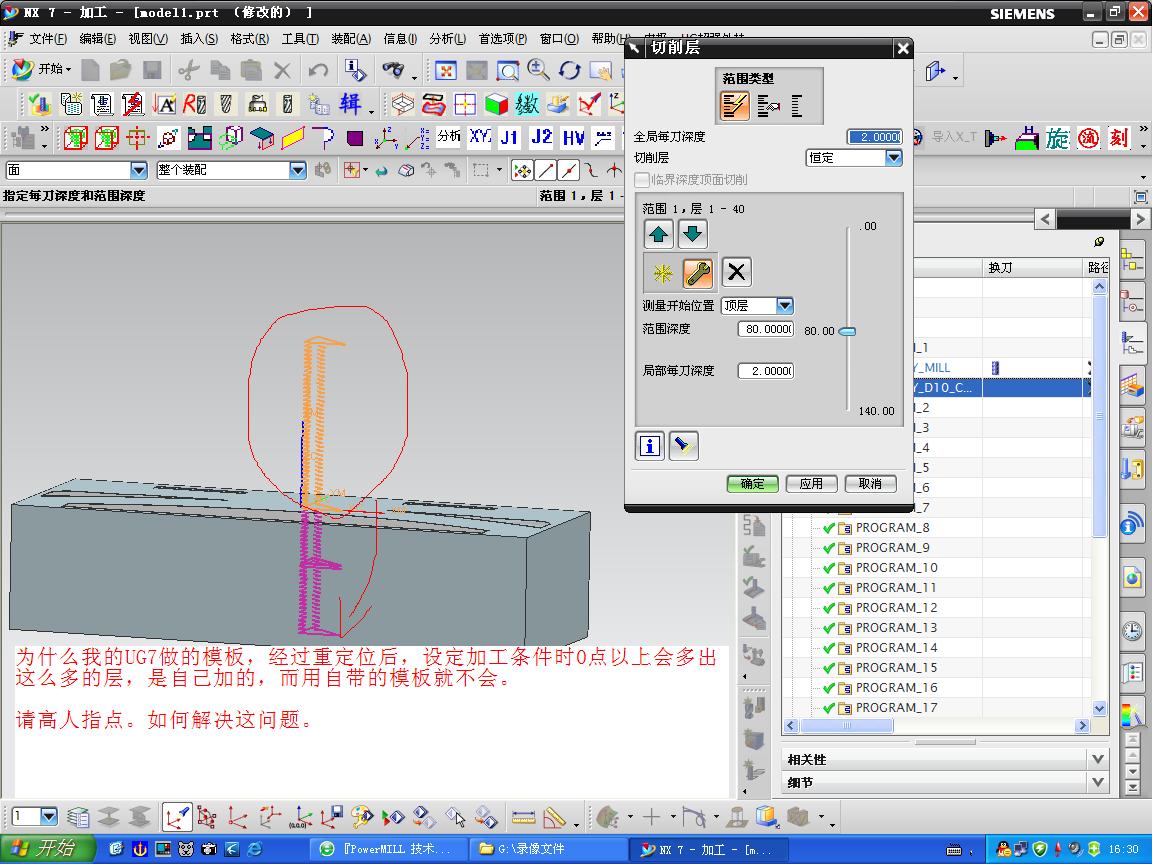Click the down arrow range button
Viewport: 1152px width, 864px height.
point(692,235)
